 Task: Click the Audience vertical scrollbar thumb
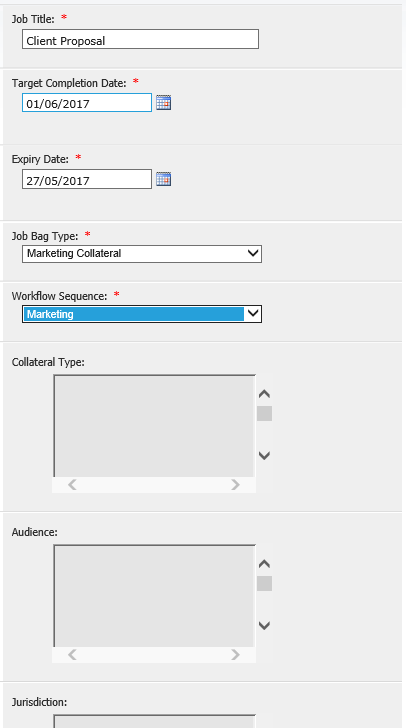click(264, 583)
